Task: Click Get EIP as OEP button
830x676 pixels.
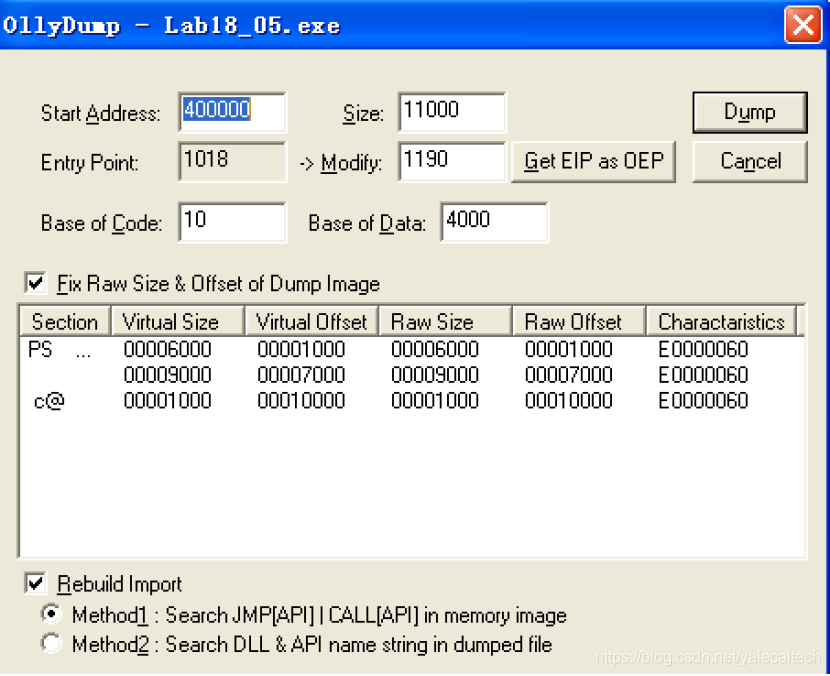Action: [x=593, y=161]
